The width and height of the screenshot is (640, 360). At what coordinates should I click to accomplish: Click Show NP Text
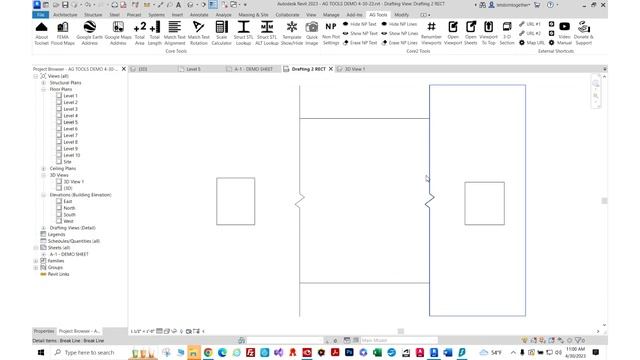tap(360, 33)
